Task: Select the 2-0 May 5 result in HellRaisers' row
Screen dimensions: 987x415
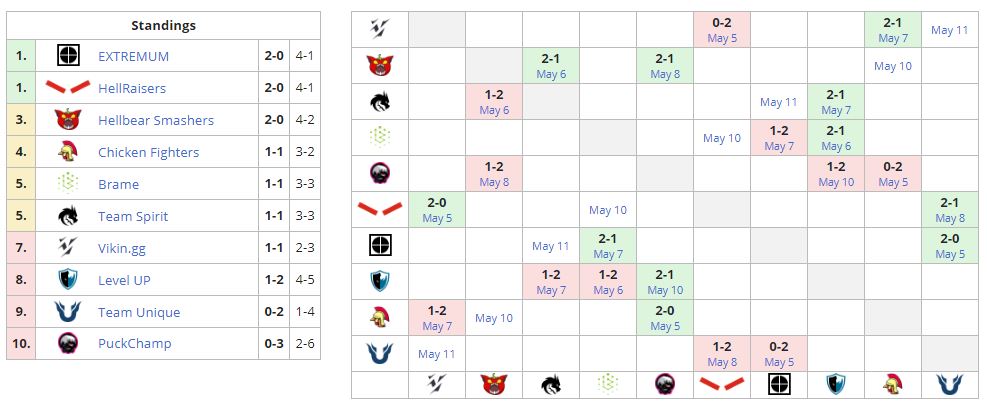Action: [437, 210]
